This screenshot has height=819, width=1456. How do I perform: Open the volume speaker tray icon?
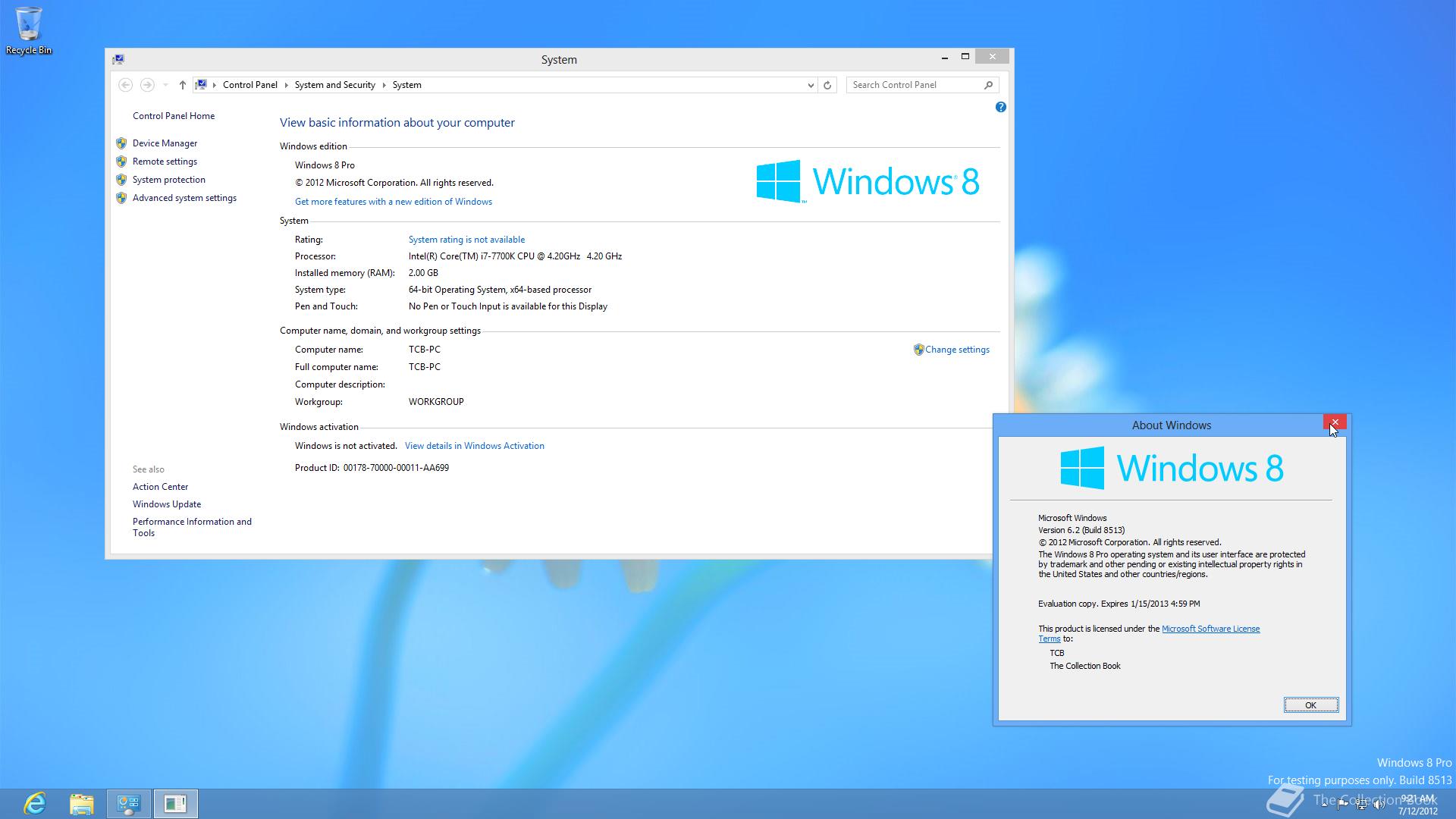point(1379,804)
